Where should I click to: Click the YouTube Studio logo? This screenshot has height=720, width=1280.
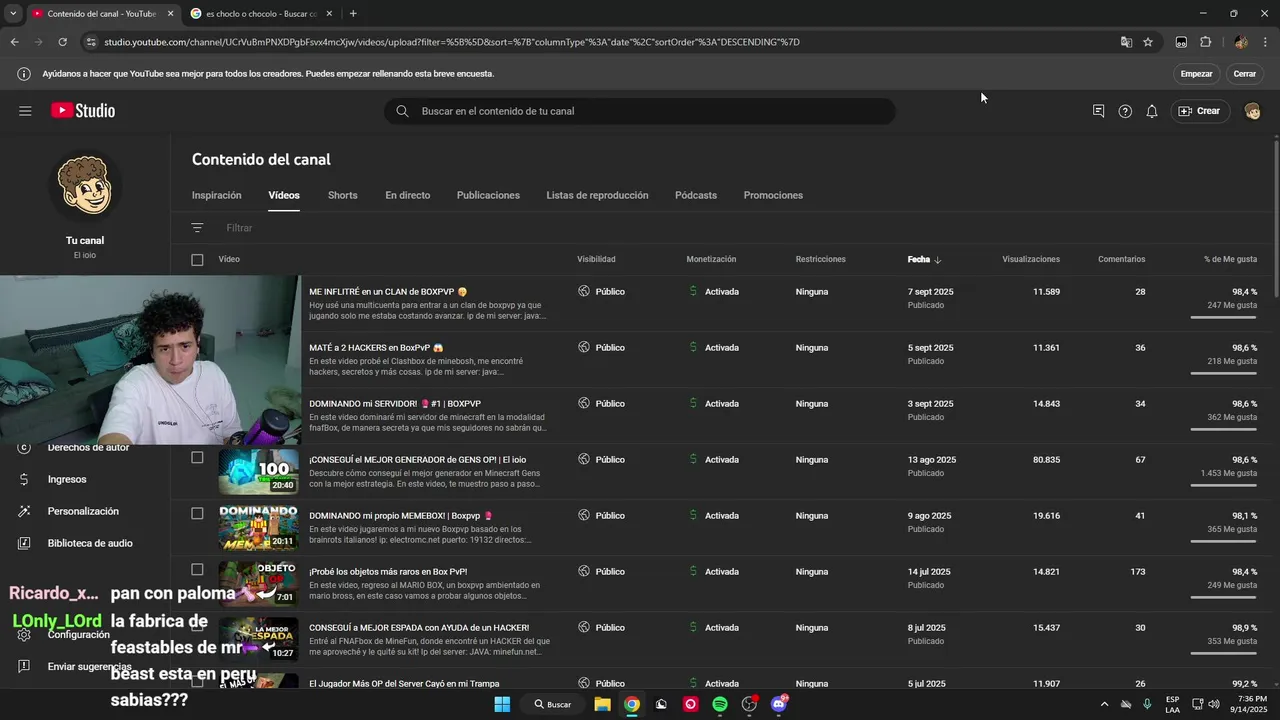click(83, 111)
